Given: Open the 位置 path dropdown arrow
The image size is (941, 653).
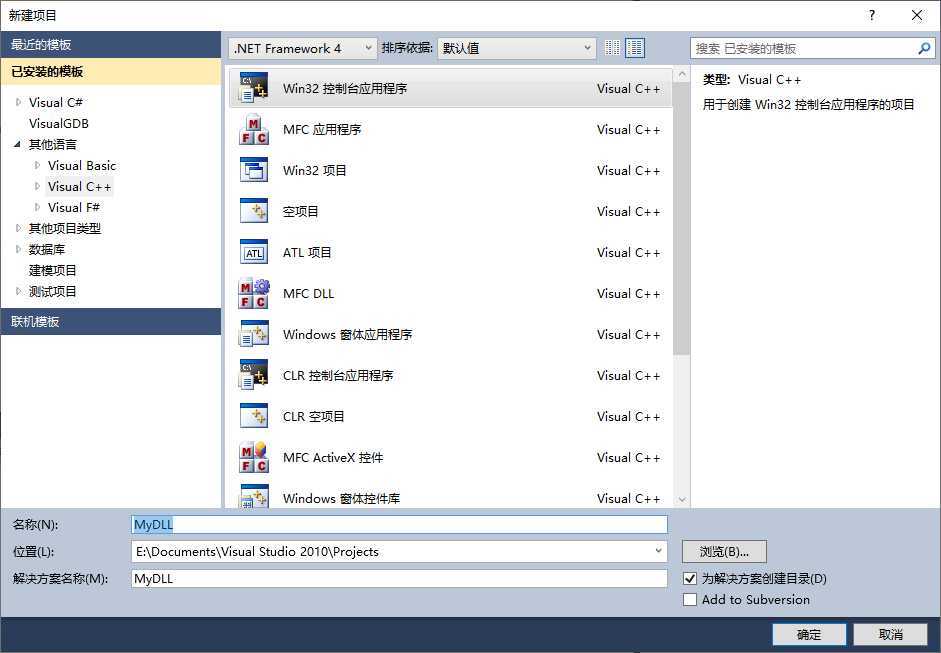Looking at the screenshot, I should pos(658,551).
